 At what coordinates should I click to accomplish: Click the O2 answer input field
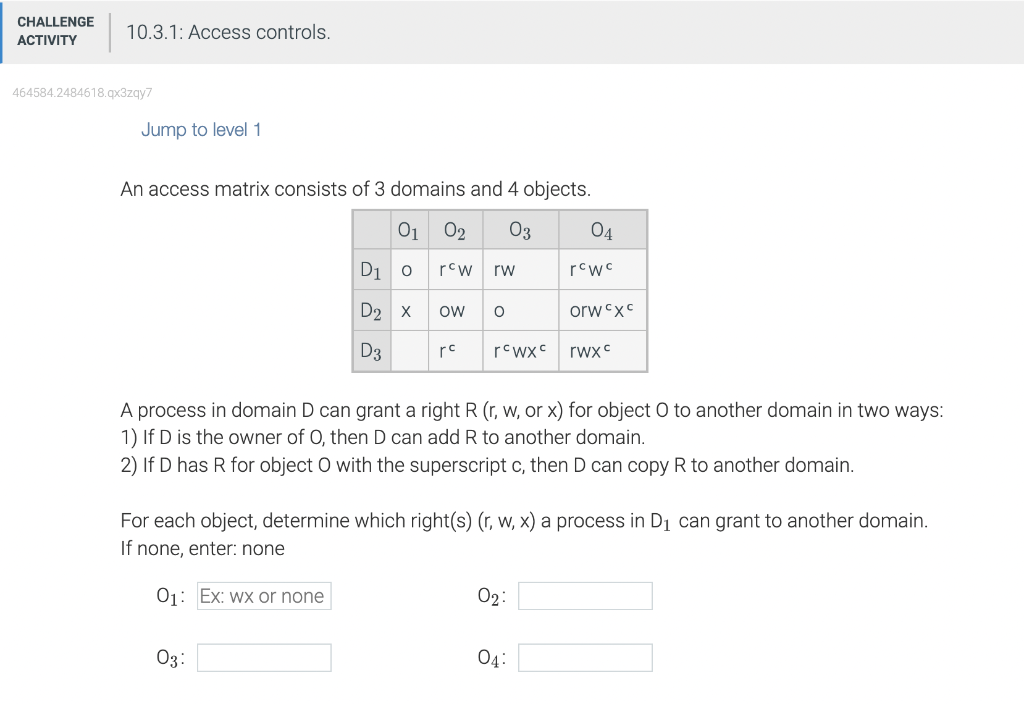(586, 595)
